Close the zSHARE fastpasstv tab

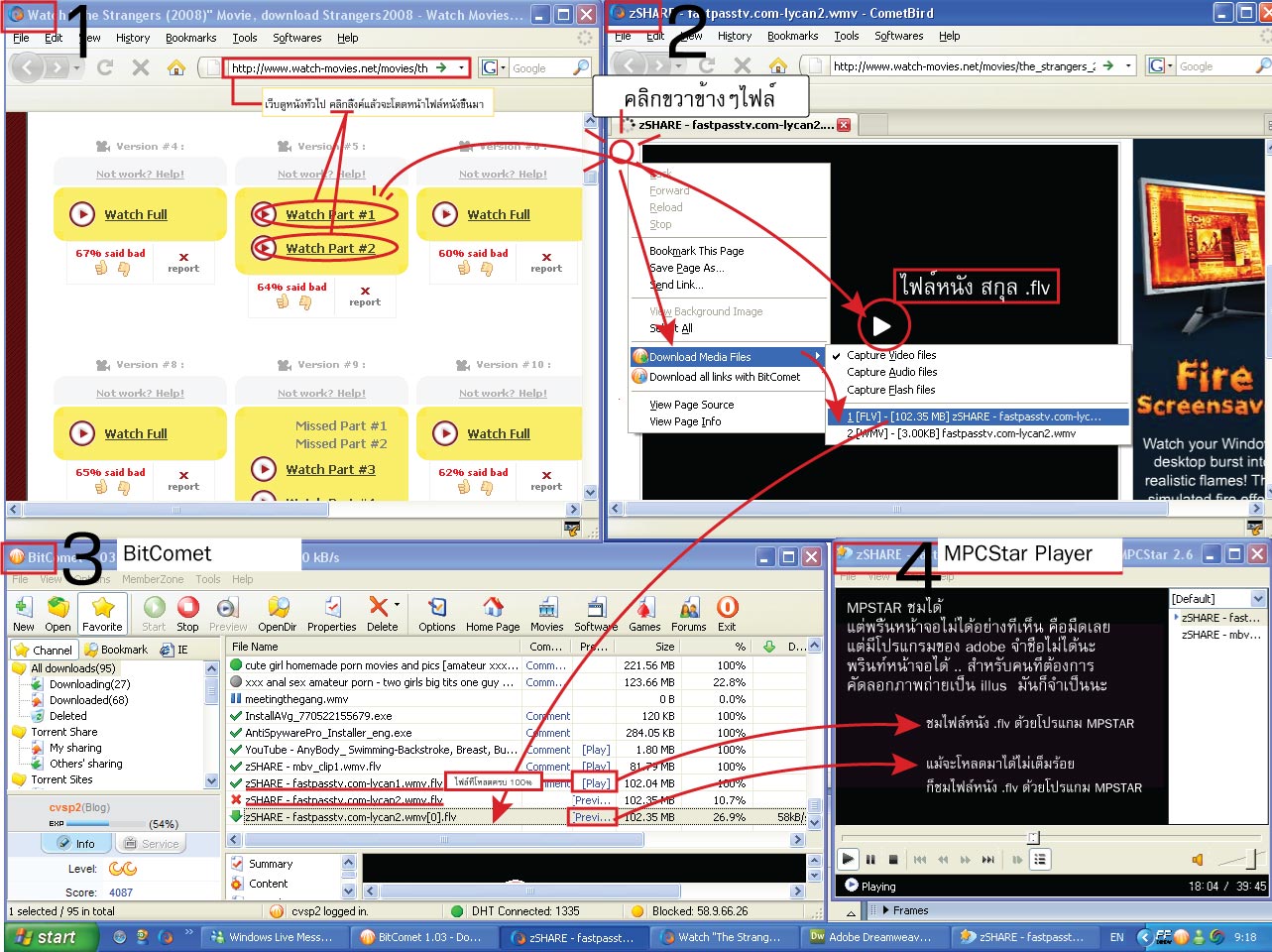[x=844, y=125]
